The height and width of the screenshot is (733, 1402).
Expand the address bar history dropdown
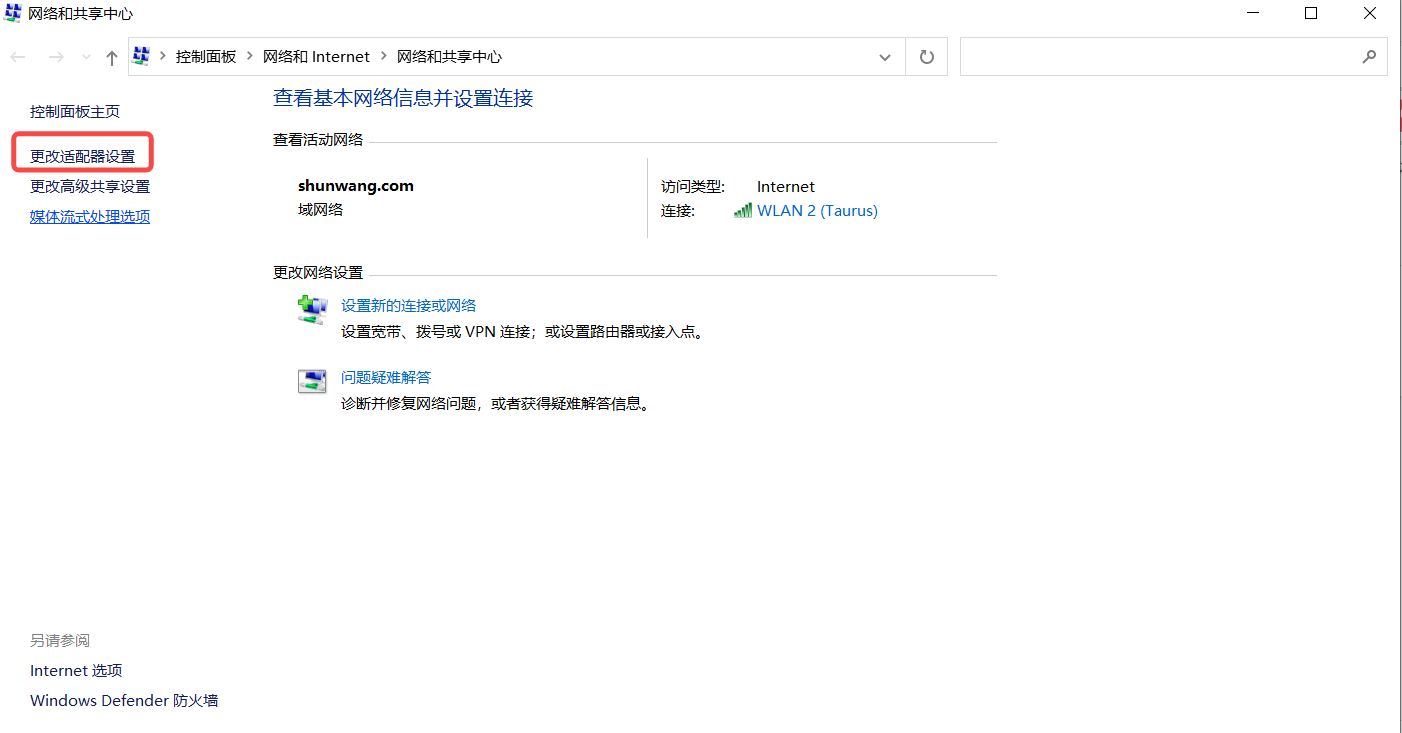coord(884,57)
